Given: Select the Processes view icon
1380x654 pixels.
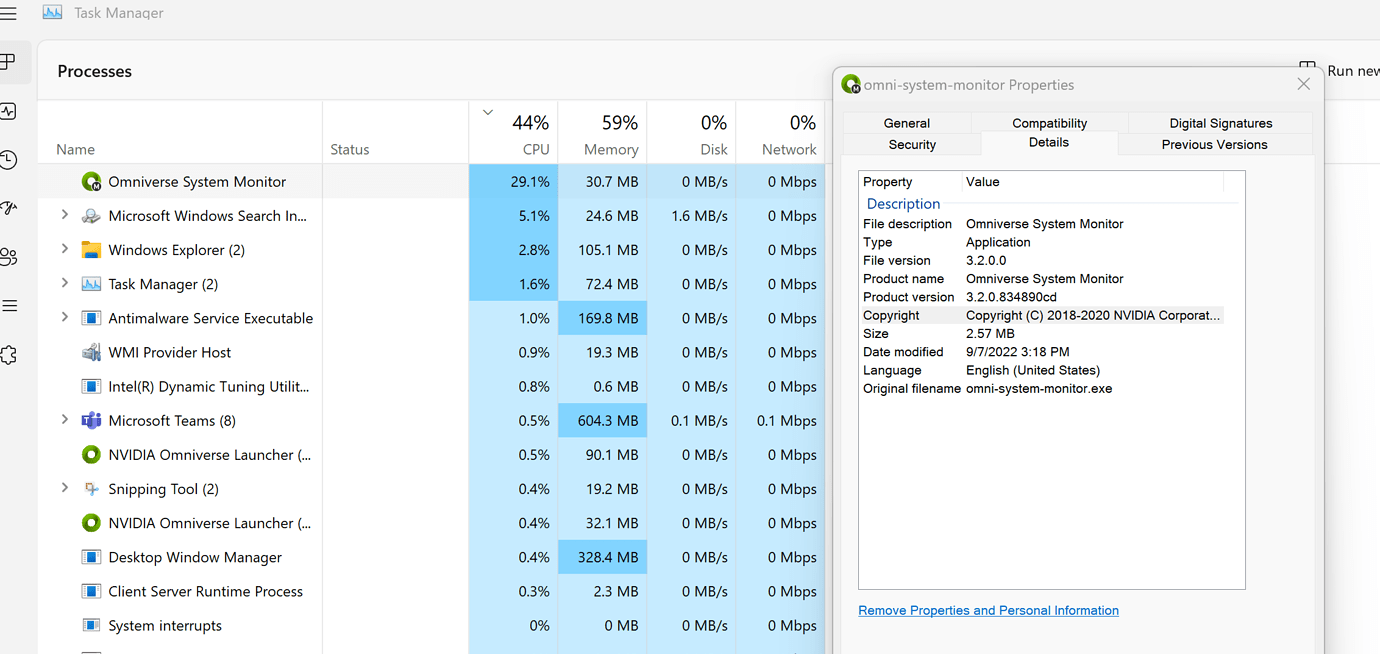Looking at the screenshot, I should point(8,62).
